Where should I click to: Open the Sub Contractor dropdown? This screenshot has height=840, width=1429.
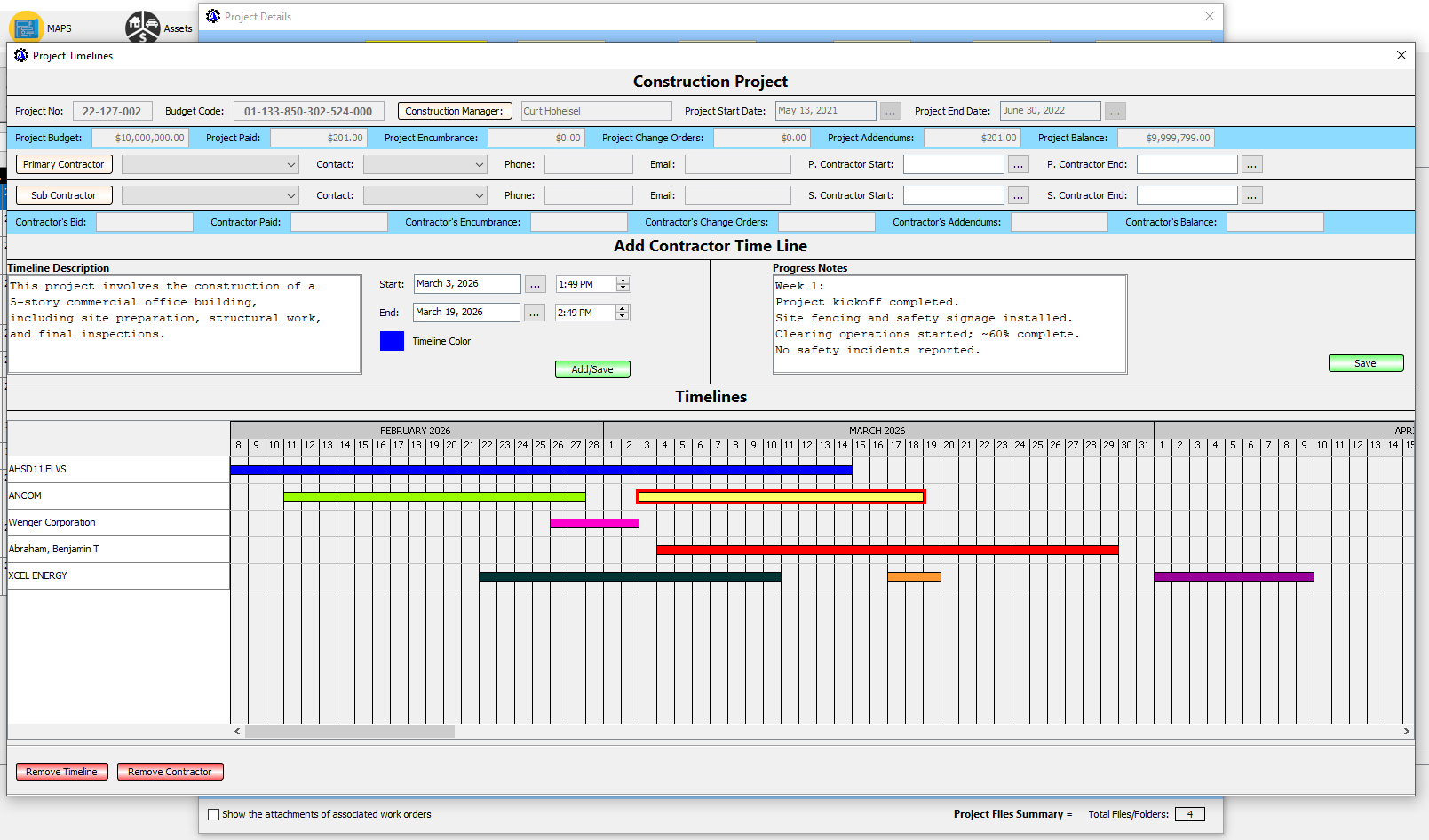point(293,194)
